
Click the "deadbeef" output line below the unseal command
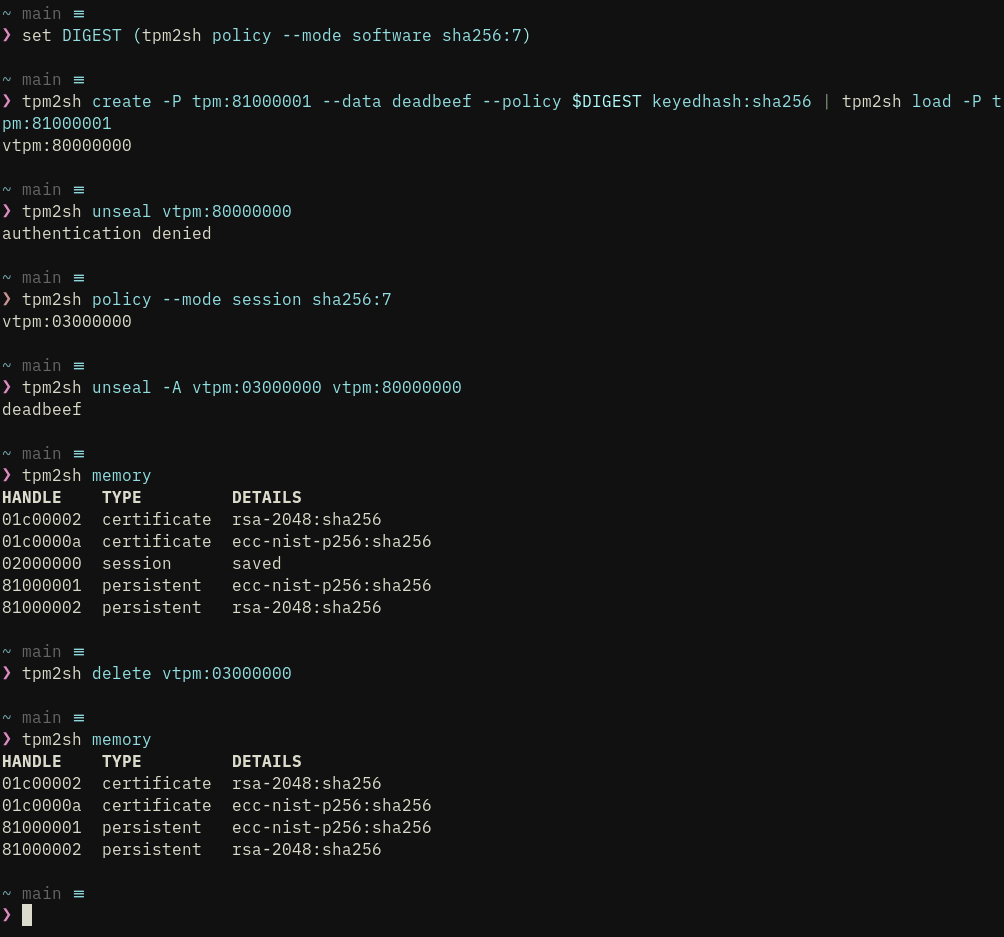pos(42,409)
